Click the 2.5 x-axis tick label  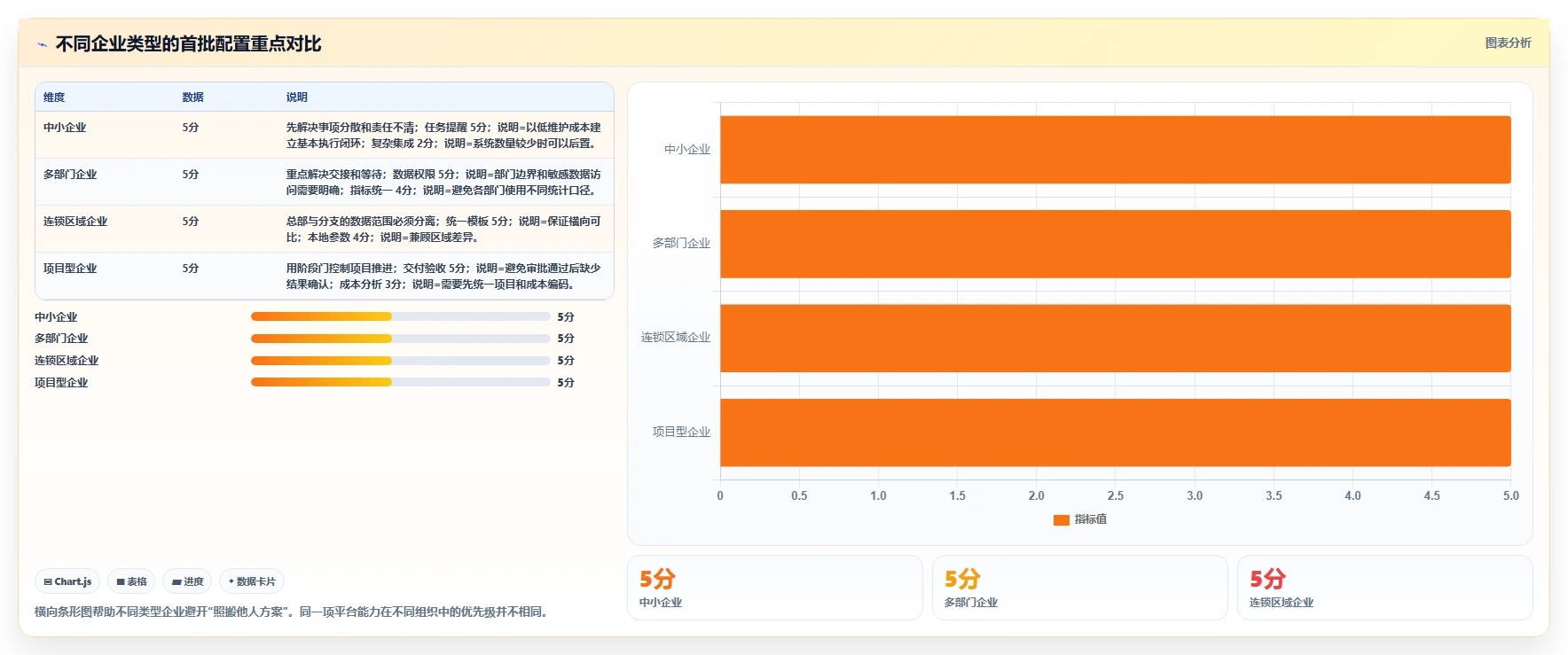[1116, 496]
